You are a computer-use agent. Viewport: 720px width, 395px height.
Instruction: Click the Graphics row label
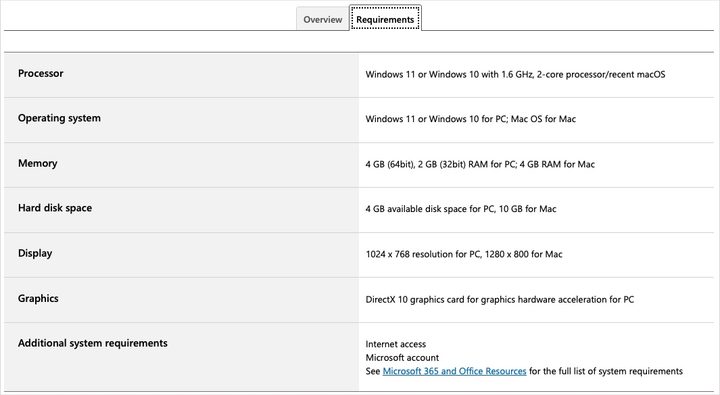coord(38,298)
